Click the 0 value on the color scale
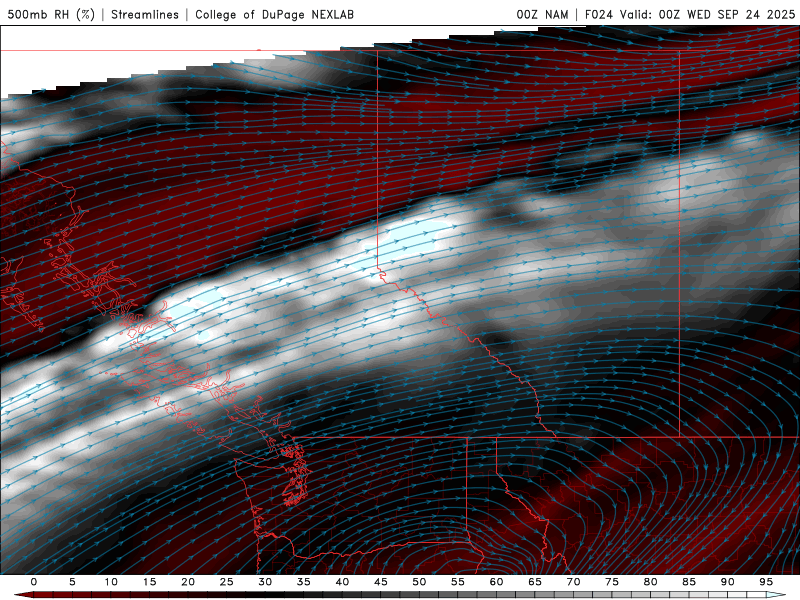The height and width of the screenshot is (600, 800). point(34,582)
